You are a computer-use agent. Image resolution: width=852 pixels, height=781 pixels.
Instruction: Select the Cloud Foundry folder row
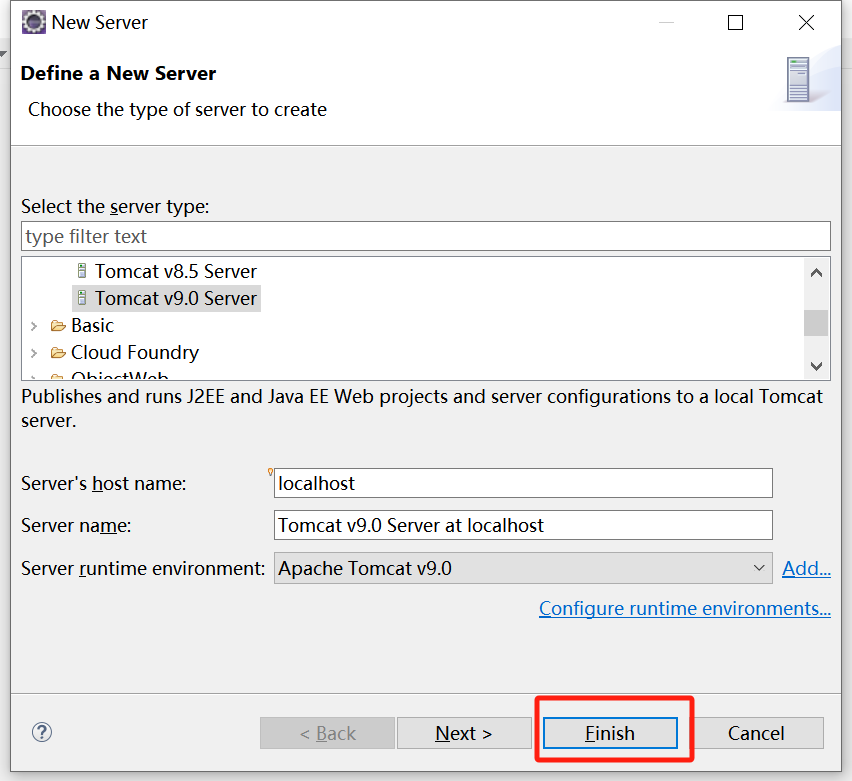135,353
